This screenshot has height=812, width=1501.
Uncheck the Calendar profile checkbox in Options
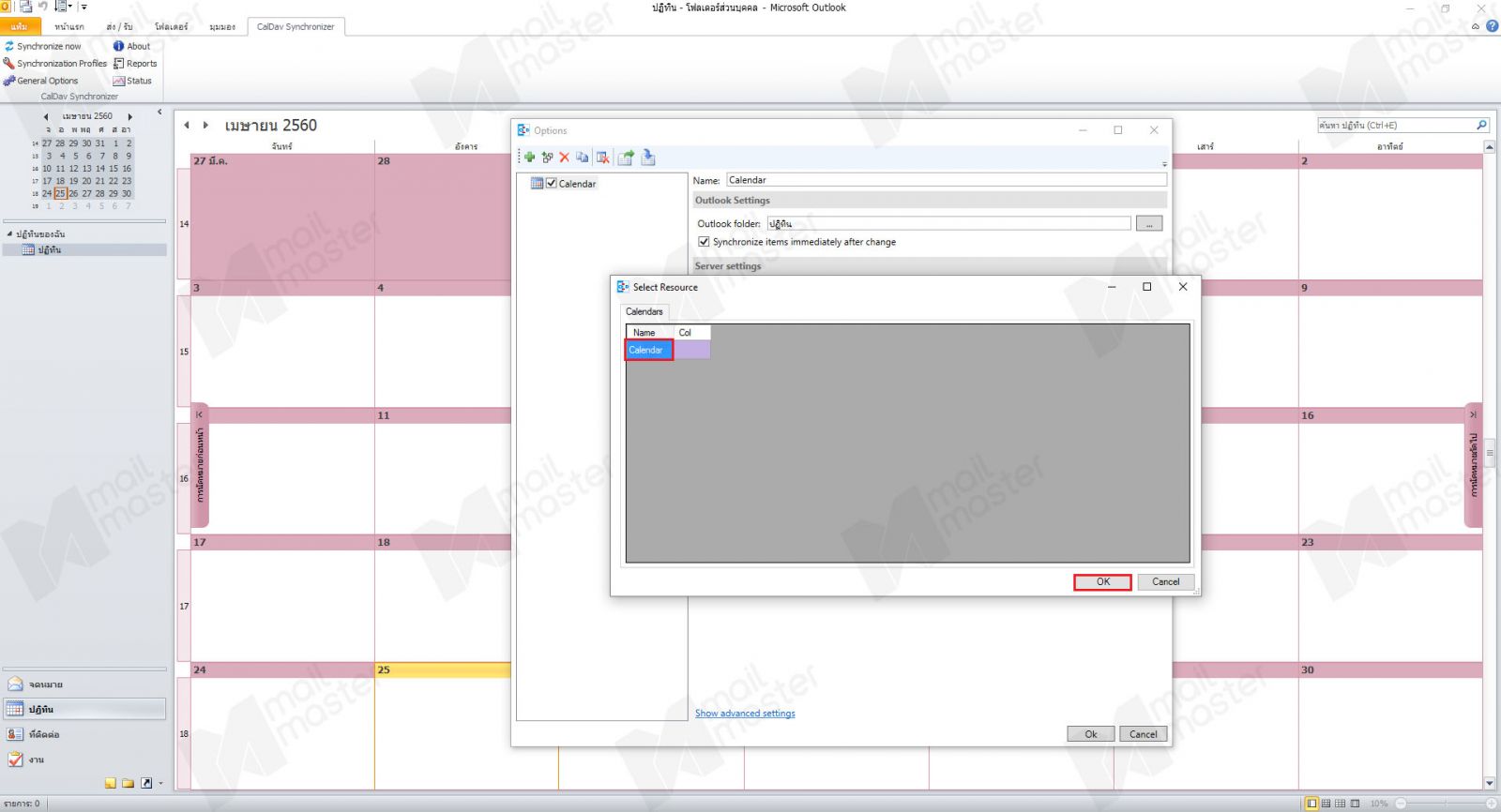tap(552, 183)
